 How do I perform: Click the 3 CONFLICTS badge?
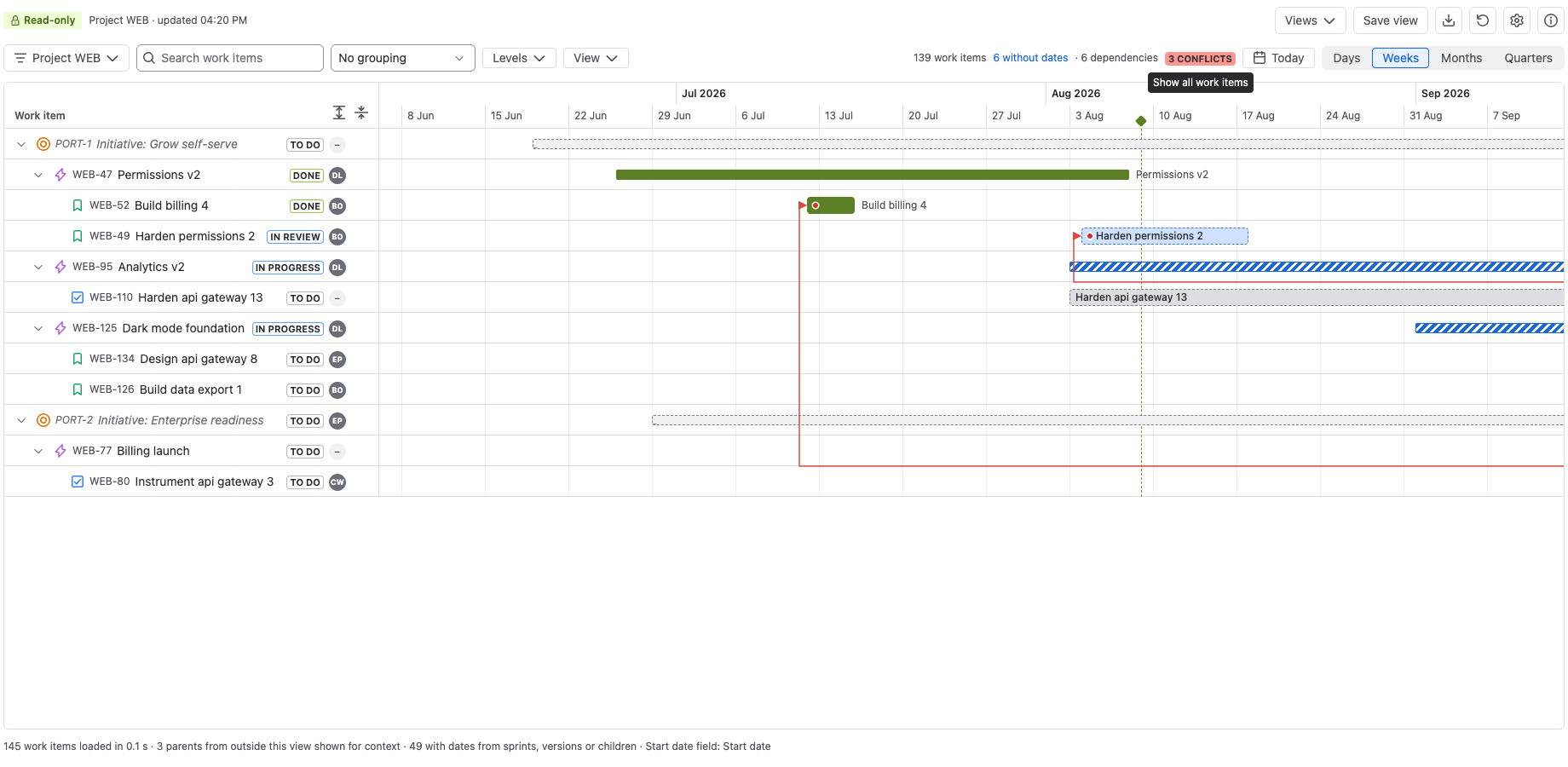tap(1200, 59)
